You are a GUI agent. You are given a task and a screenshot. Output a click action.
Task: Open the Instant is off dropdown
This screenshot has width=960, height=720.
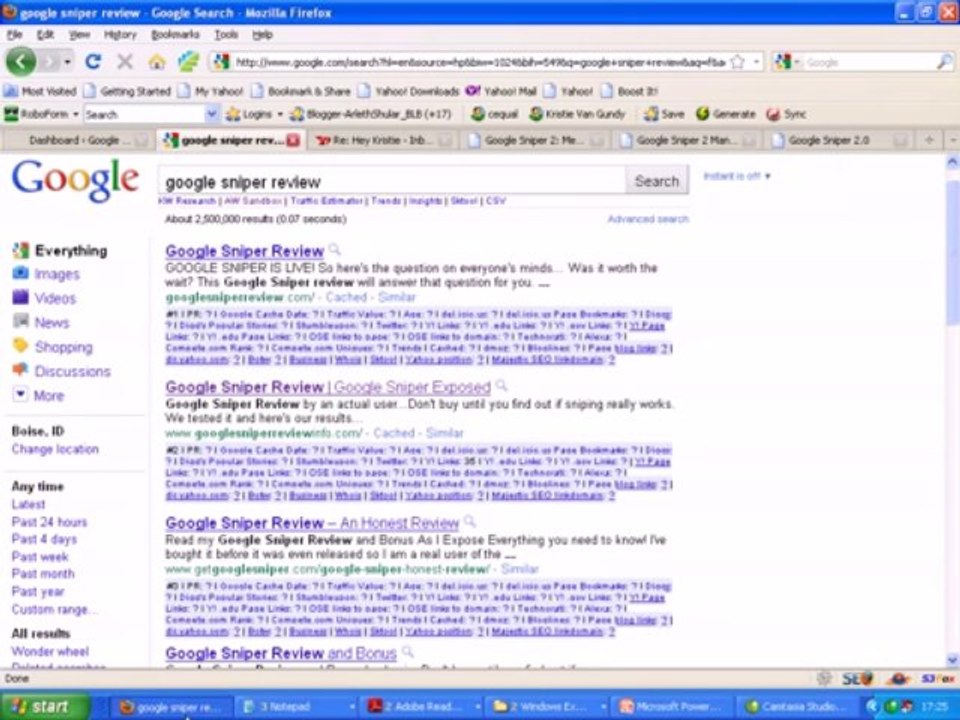[x=737, y=176]
